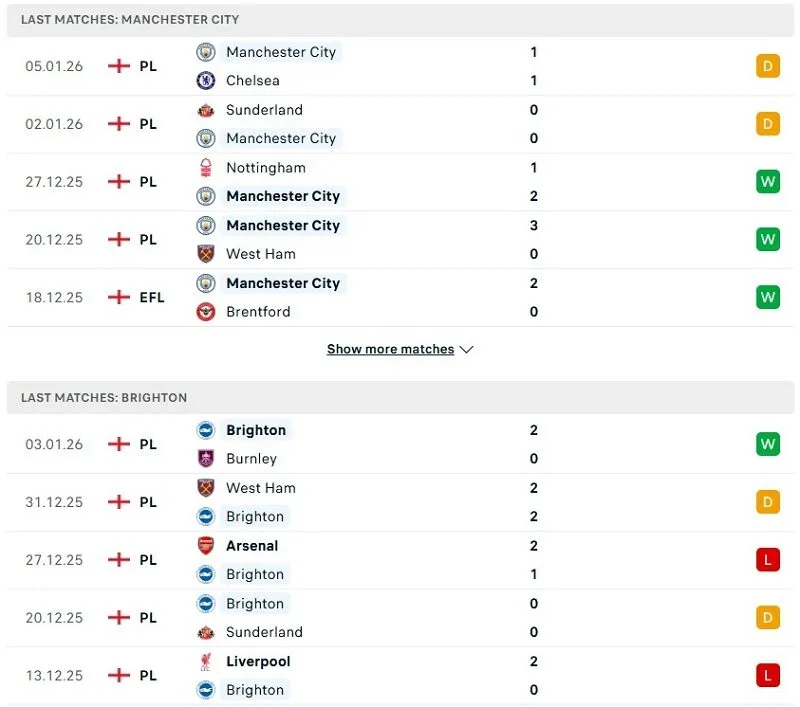
Task: Click the Sunderland club badge
Action: [206, 110]
